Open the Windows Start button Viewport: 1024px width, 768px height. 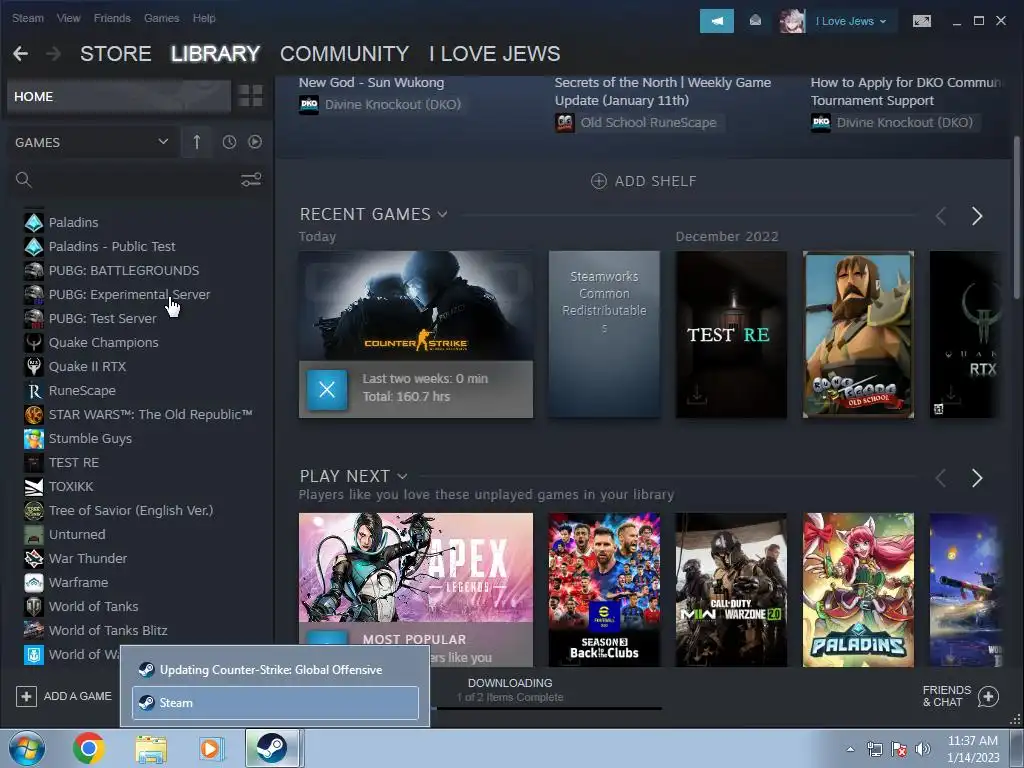point(27,748)
